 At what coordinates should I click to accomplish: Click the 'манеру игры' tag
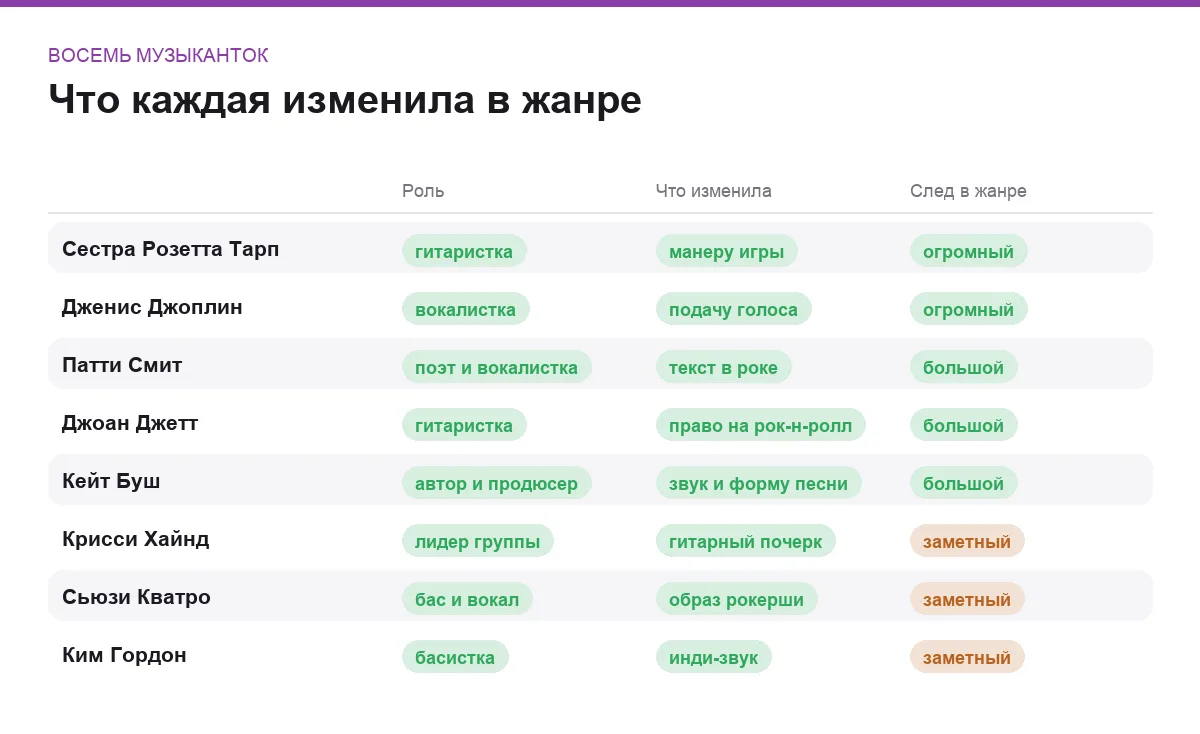pos(727,251)
